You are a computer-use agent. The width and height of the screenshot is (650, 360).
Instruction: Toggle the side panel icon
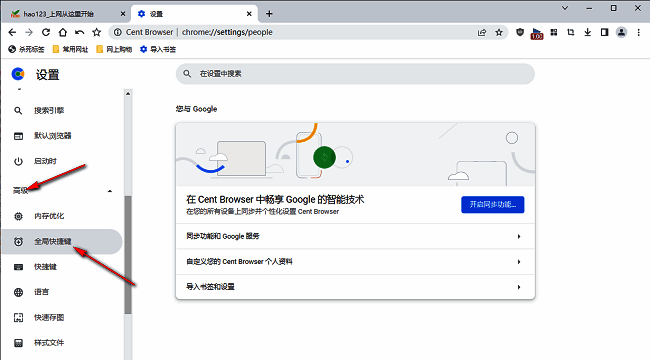click(604, 32)
